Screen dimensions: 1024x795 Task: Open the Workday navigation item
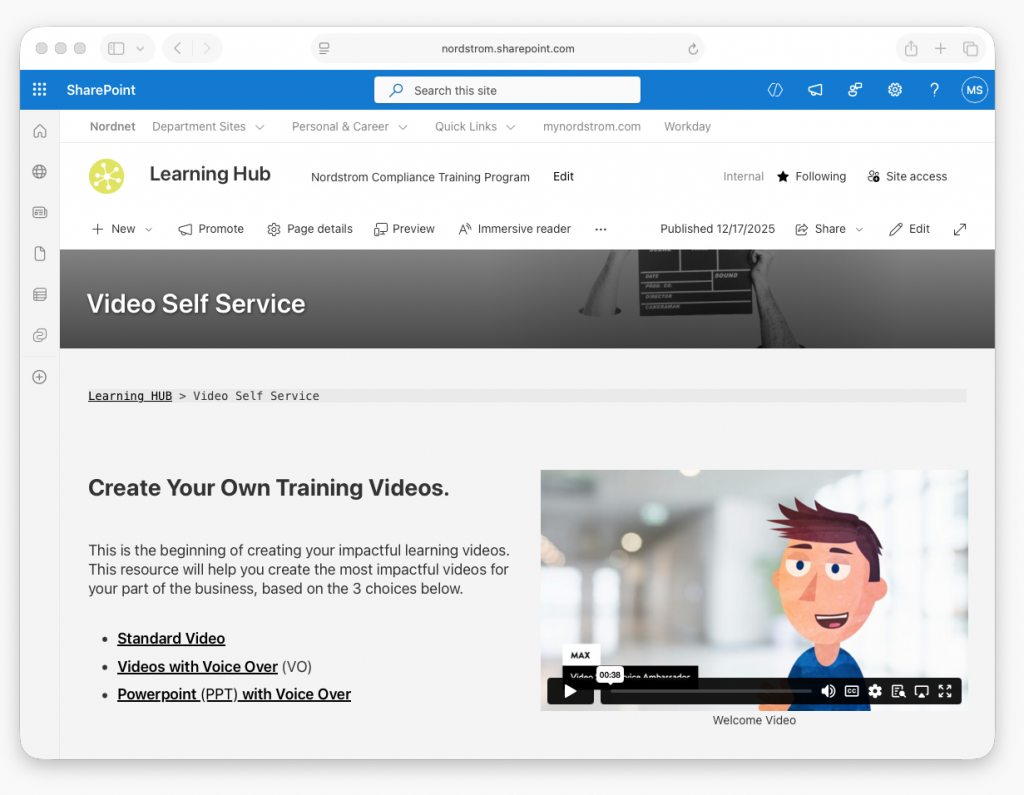tap(687, 127)
